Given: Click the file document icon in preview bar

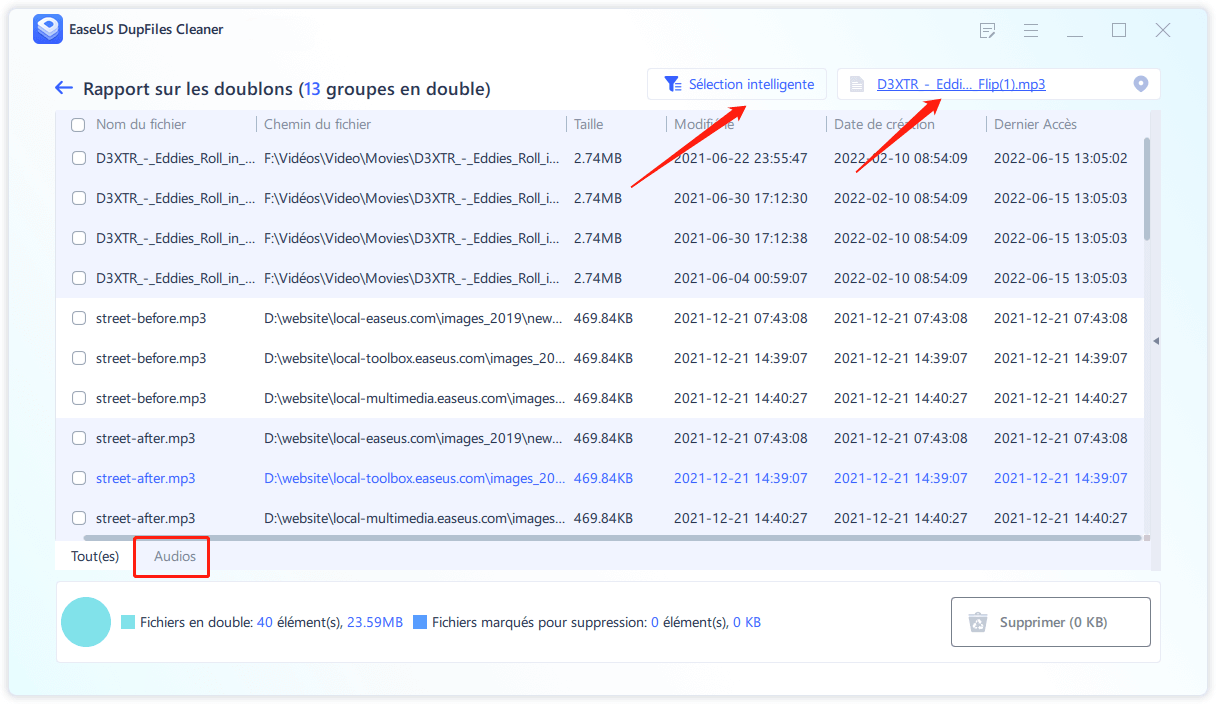Looking at the screenshot, I should [x=856, y=84].
